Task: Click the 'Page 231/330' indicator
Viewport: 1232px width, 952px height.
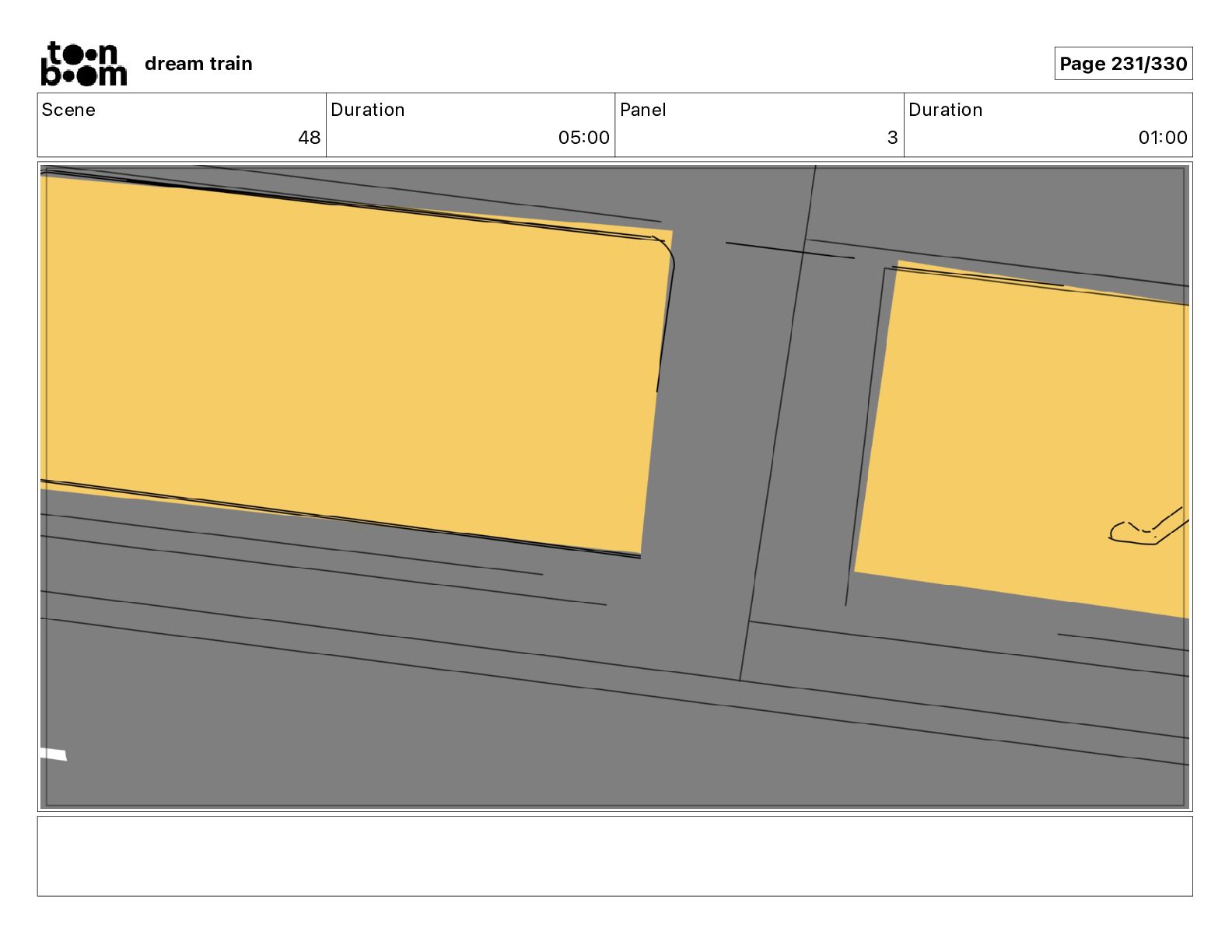Action: click(1123, 64)
